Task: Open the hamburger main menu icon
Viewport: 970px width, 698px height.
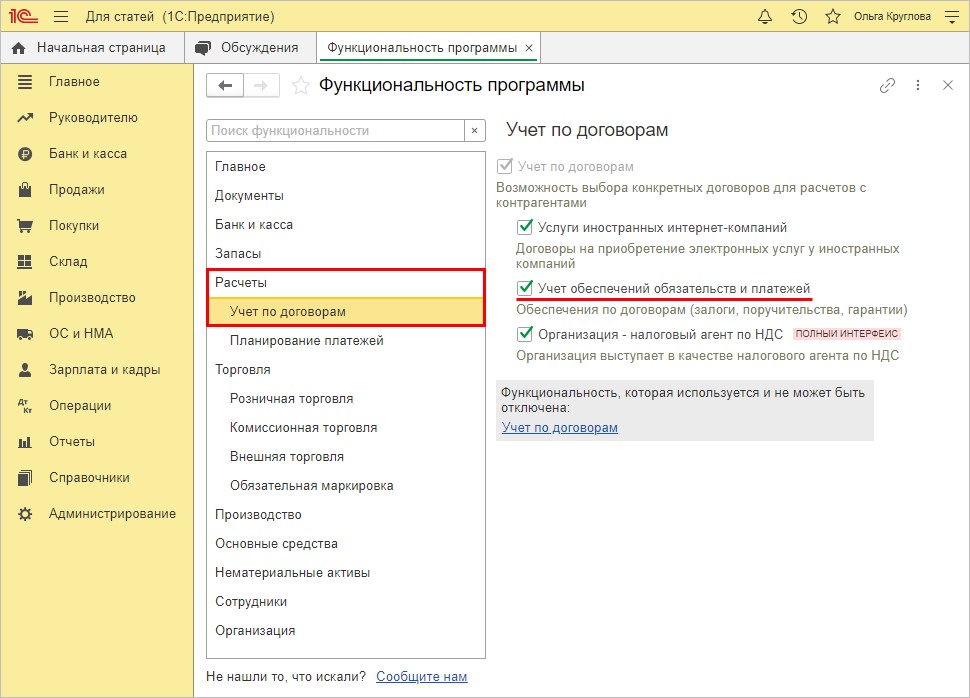Action: click(61, 17)
